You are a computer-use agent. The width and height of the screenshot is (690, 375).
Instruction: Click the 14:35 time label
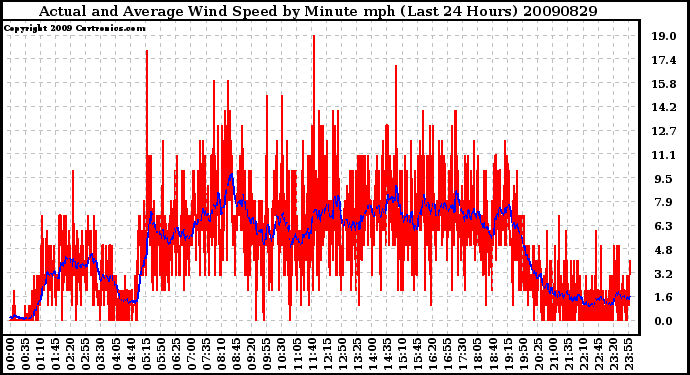click(387, 355)
